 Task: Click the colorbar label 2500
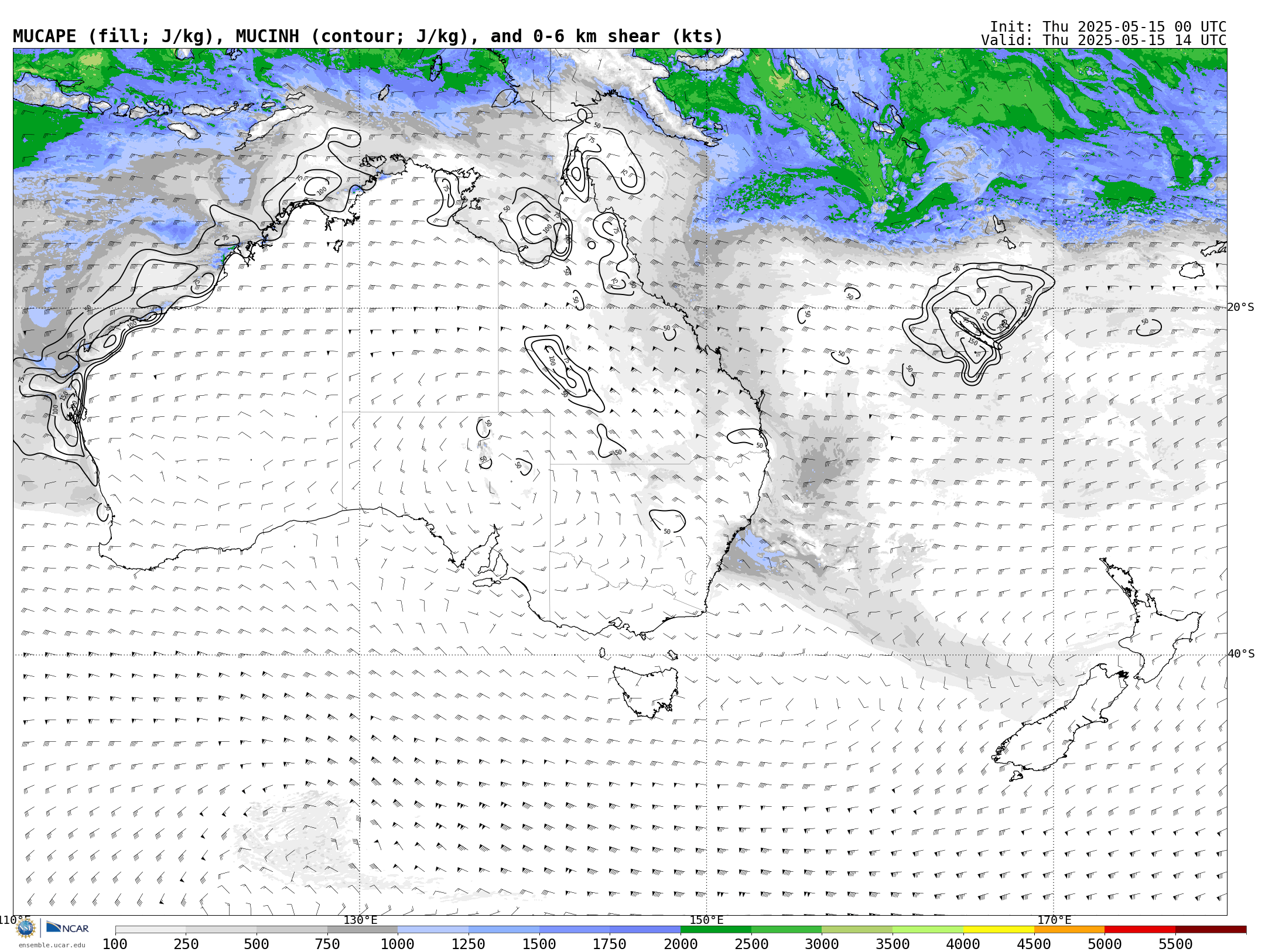click(x=751, y=944)
